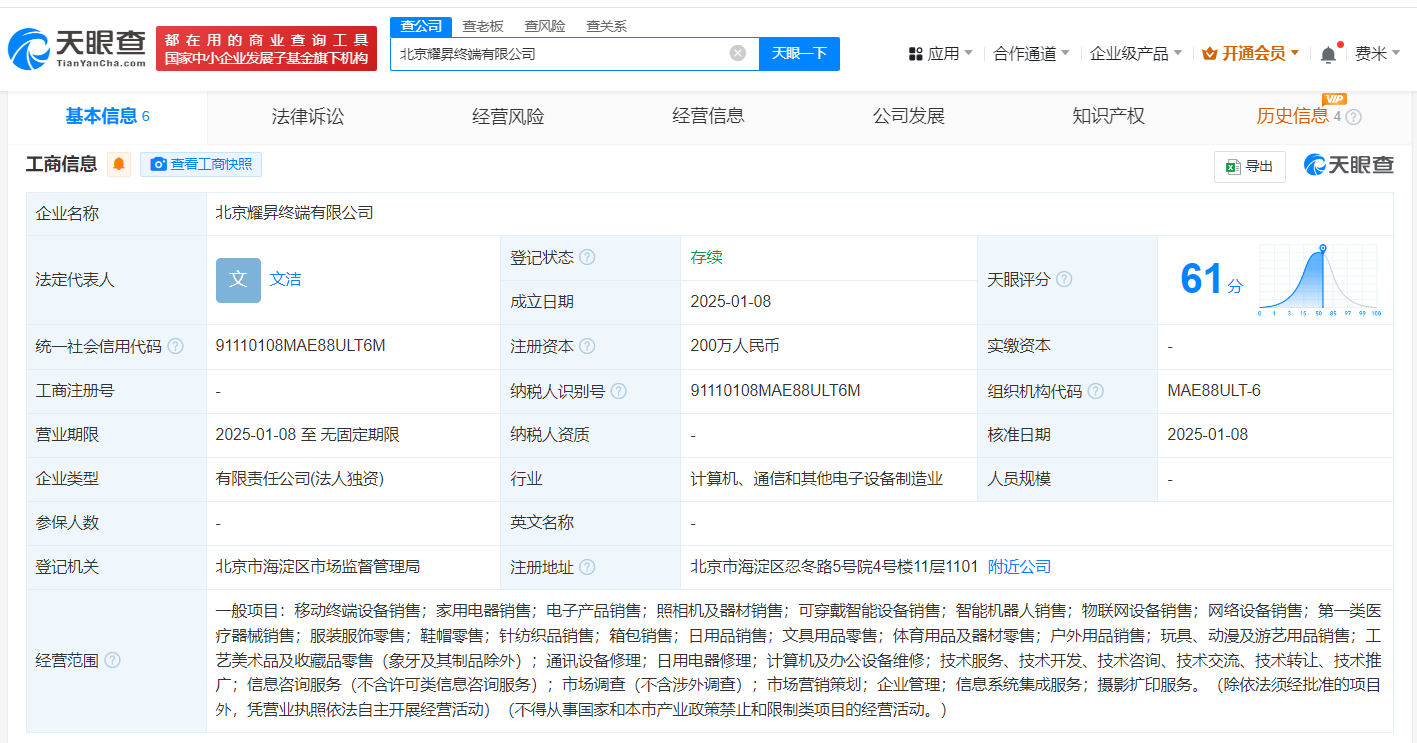Viewport: 1417px width, 743px height.
Task: Click the TianYanCha logo in header
Action: click(x=78, y=48)
